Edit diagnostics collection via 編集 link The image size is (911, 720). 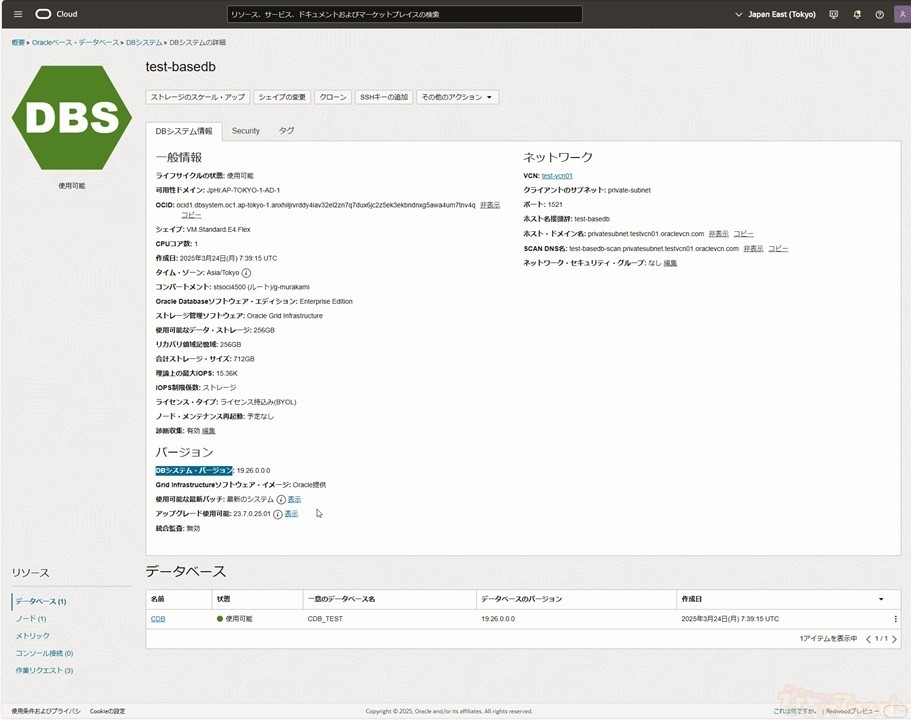coord(209,431)
